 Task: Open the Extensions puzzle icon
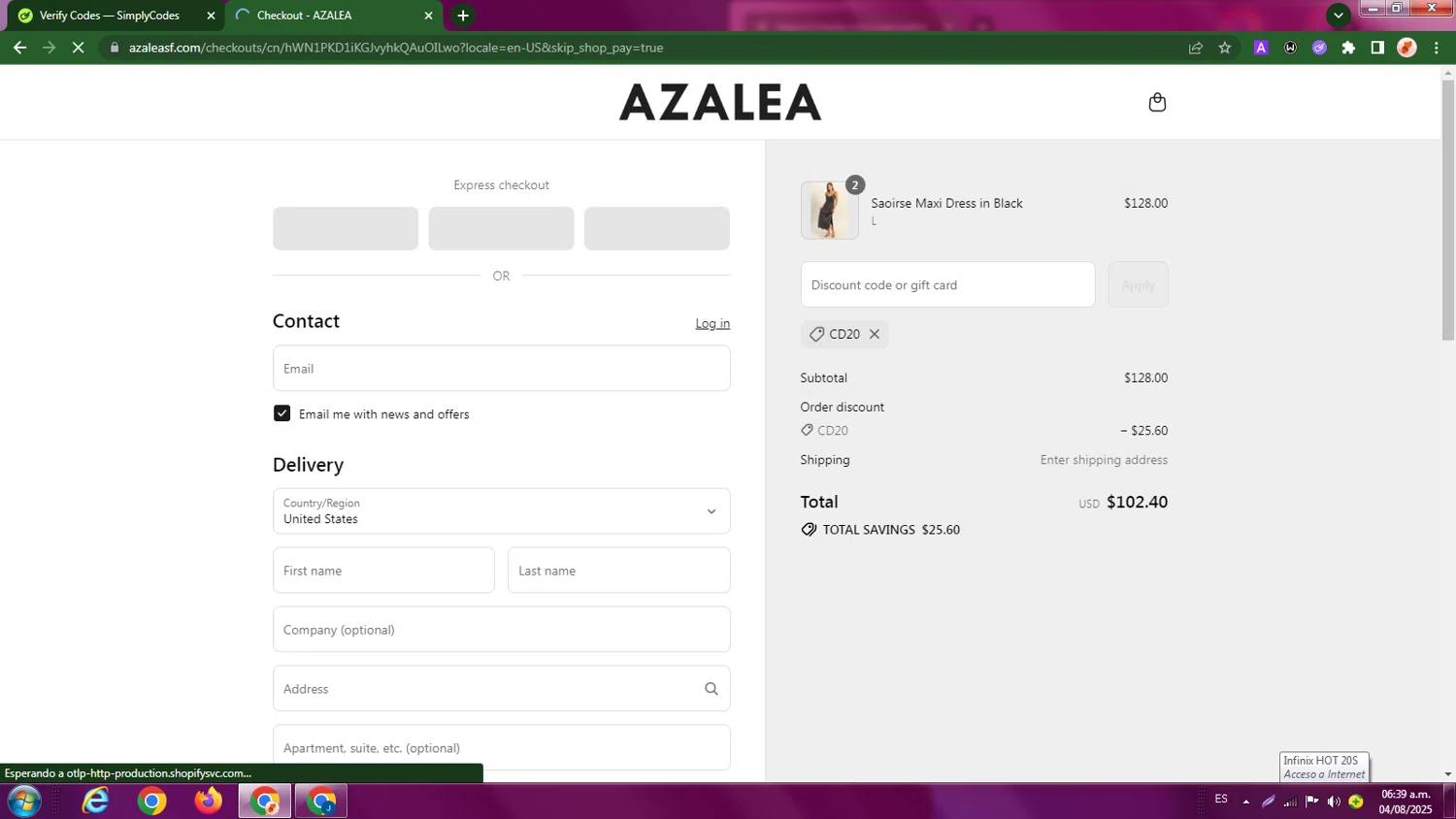coord(1348,48)
